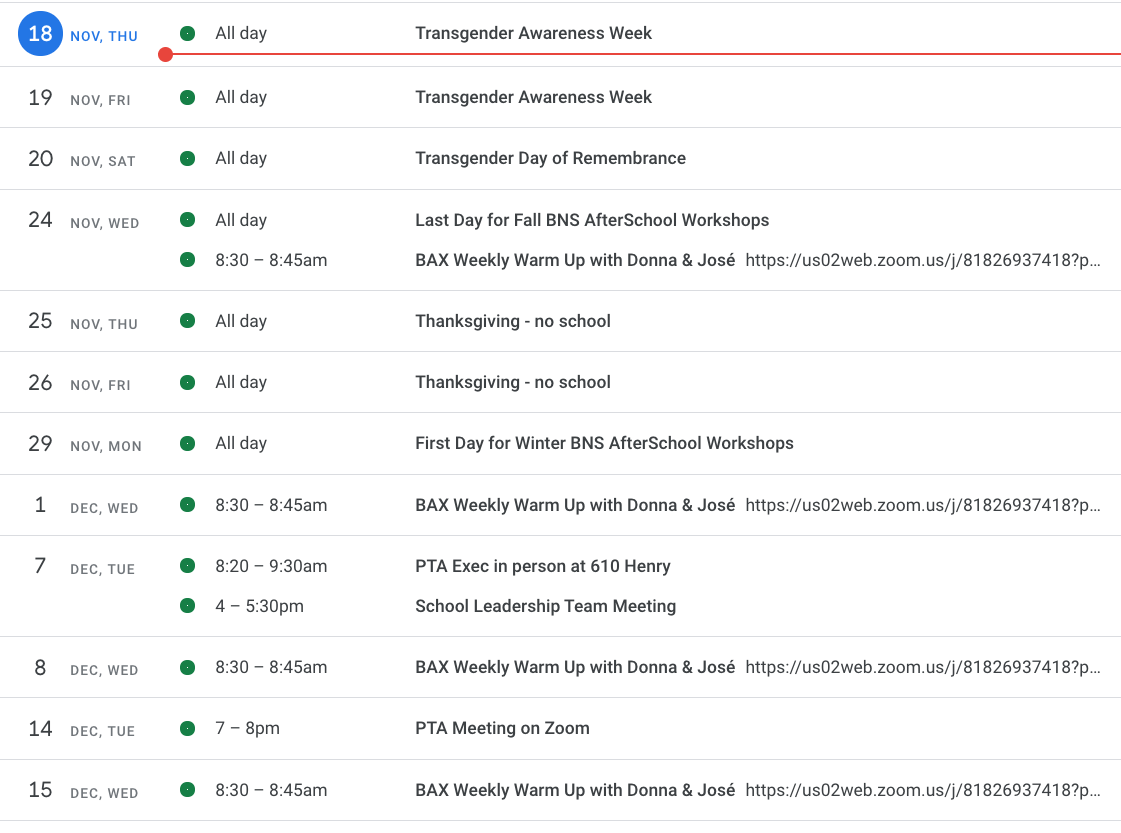
Task: Open Dec 8 BAX Weekly Warm Up event
Action: 575,667
